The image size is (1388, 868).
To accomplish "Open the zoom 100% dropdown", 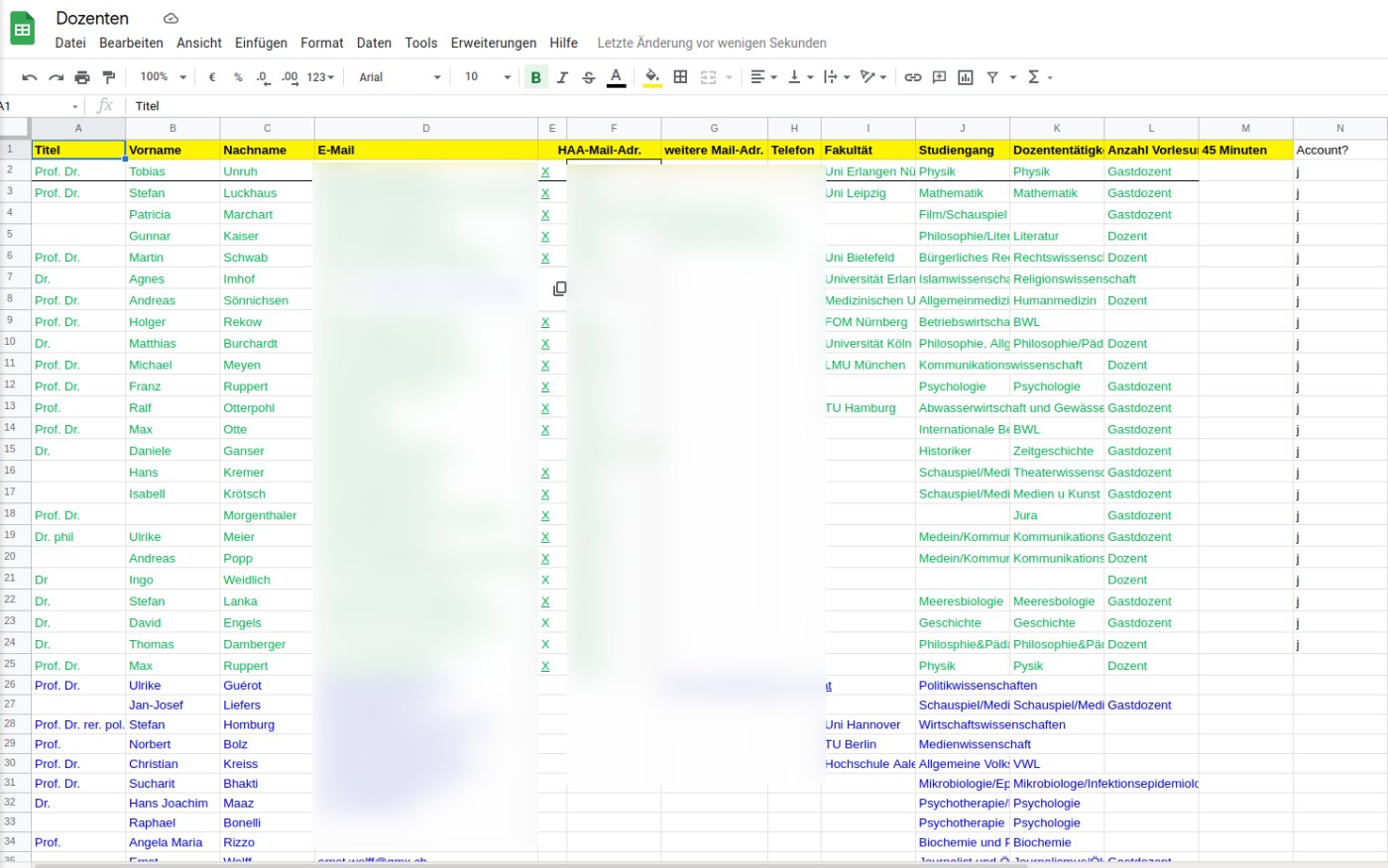I will tap(163, 77).
